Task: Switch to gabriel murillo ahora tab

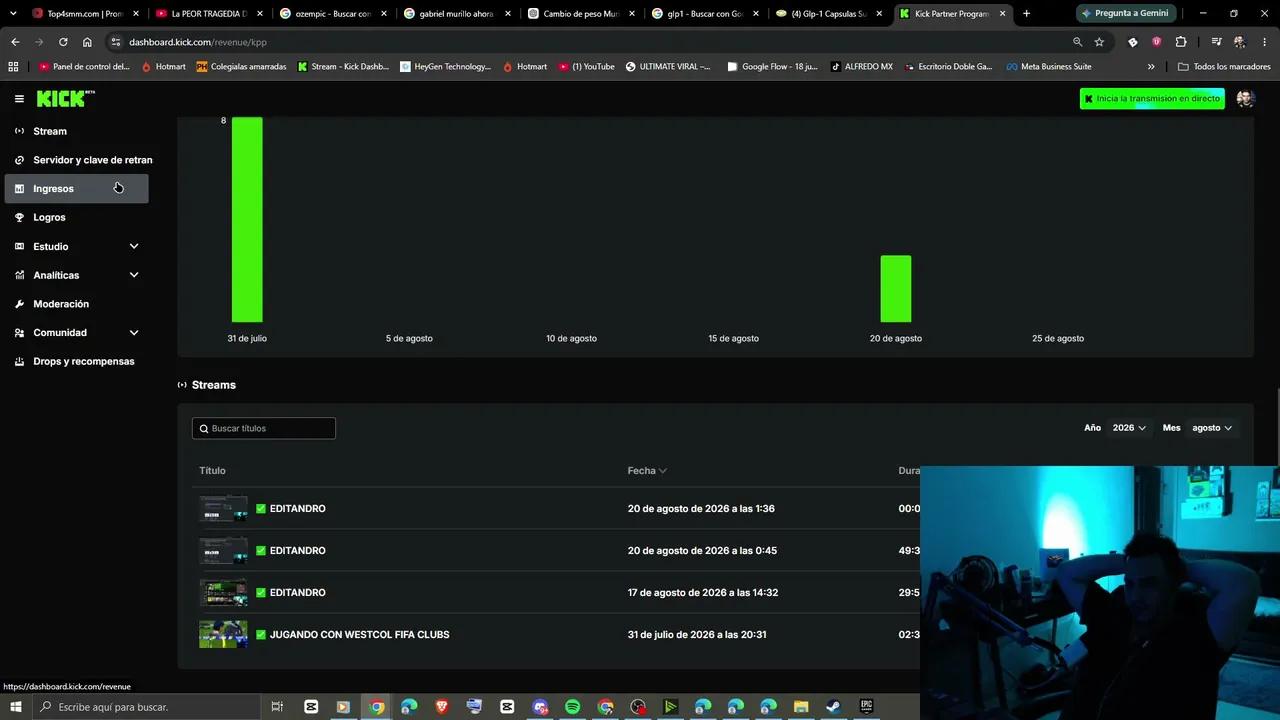Action: click(457, 14)
